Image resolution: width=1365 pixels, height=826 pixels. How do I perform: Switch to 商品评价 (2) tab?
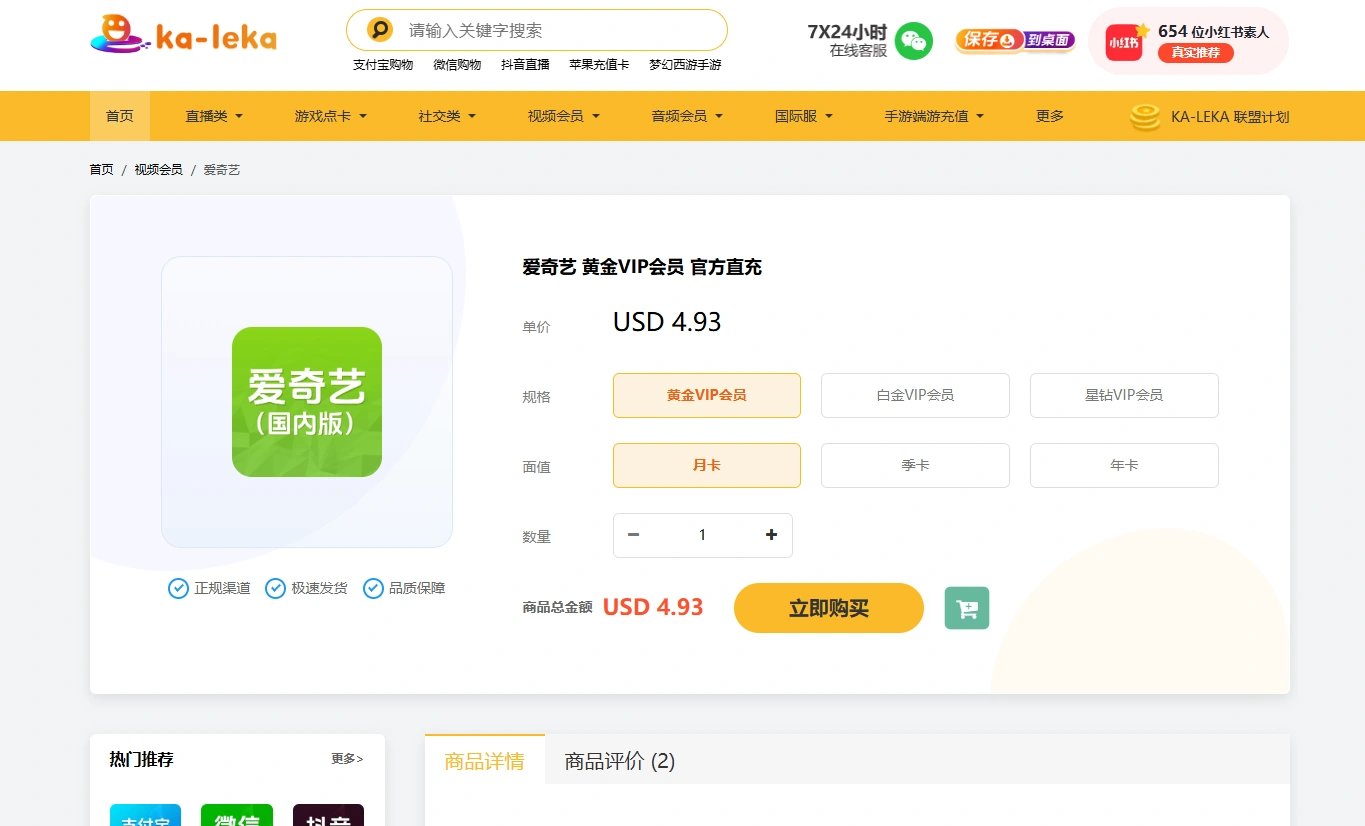(x=620, y=761)
